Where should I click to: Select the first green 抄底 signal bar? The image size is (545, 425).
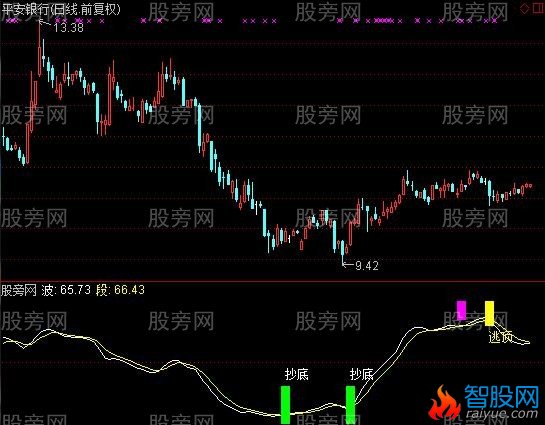(x=285, y=405)
